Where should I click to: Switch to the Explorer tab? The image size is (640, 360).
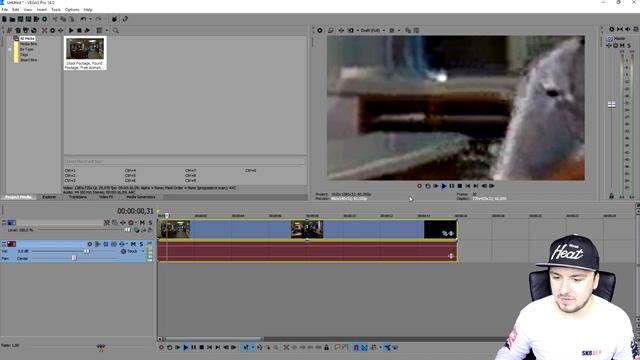point(49,197)
